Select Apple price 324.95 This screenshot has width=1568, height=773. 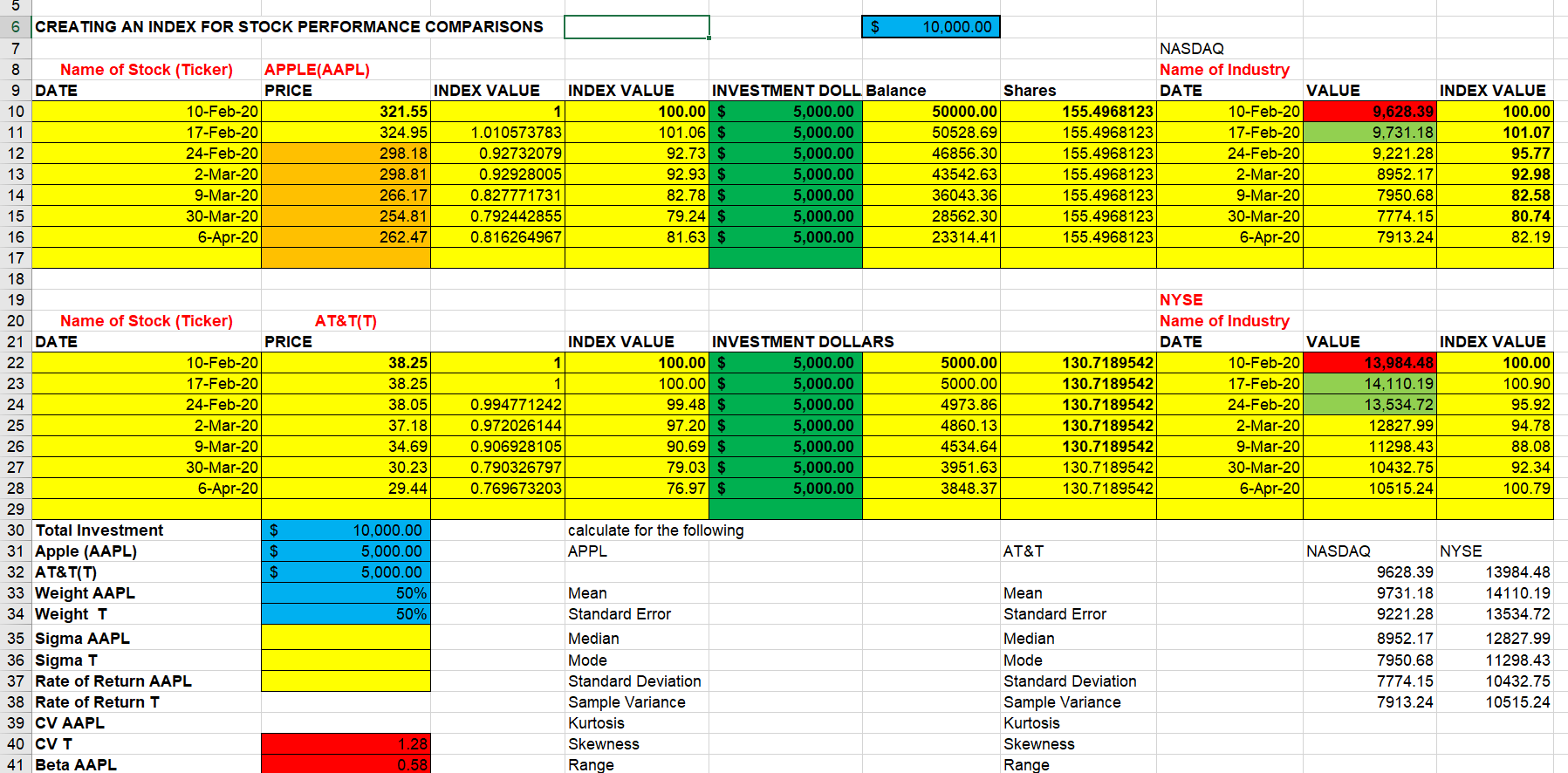(346, 133)
